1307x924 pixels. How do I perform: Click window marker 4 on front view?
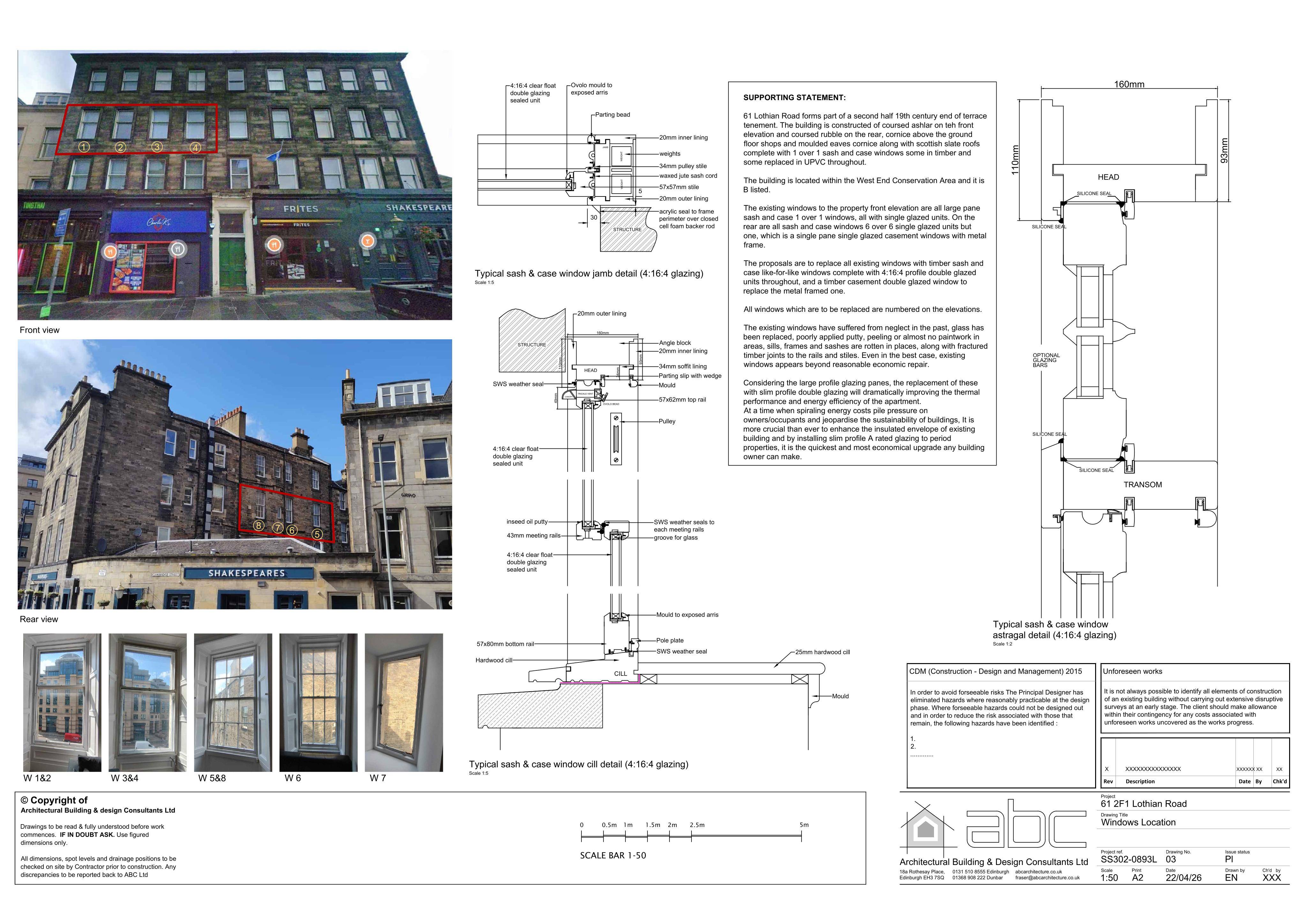(195, 147)
